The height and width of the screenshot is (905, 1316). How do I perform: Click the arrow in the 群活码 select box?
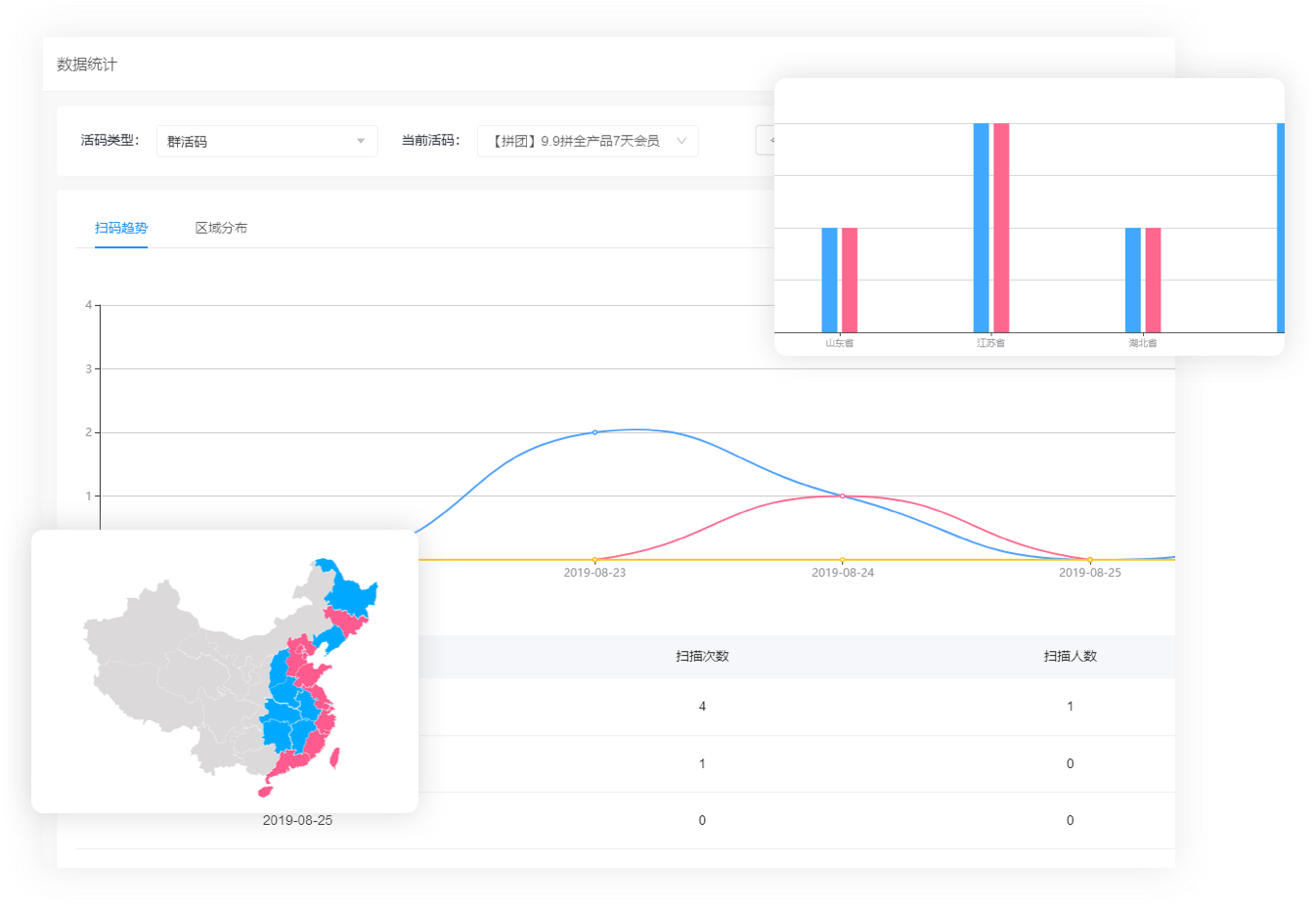click(x=361, y=141)
